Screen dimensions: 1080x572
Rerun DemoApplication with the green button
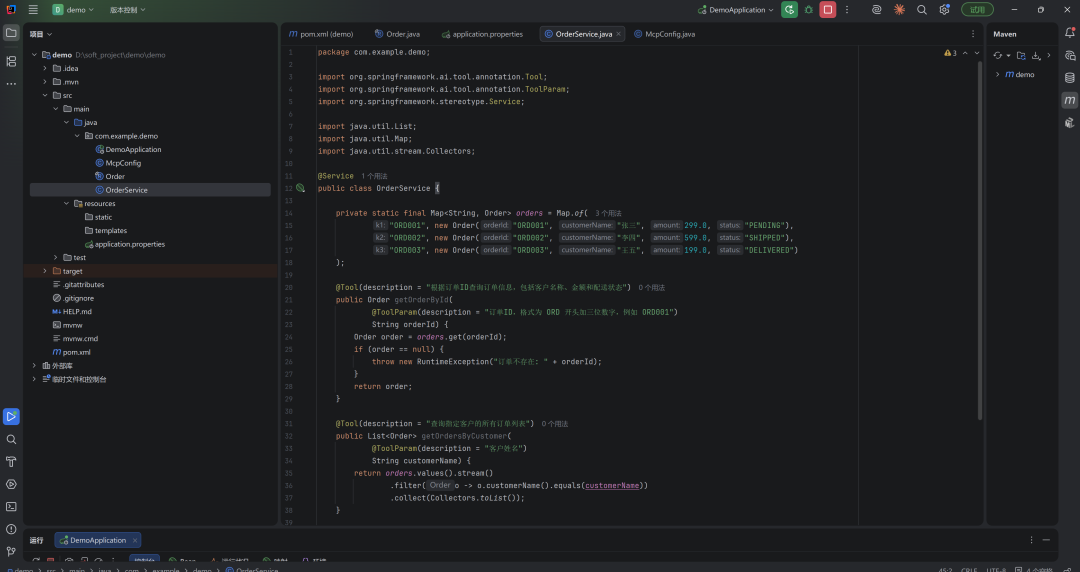(789, 10)
